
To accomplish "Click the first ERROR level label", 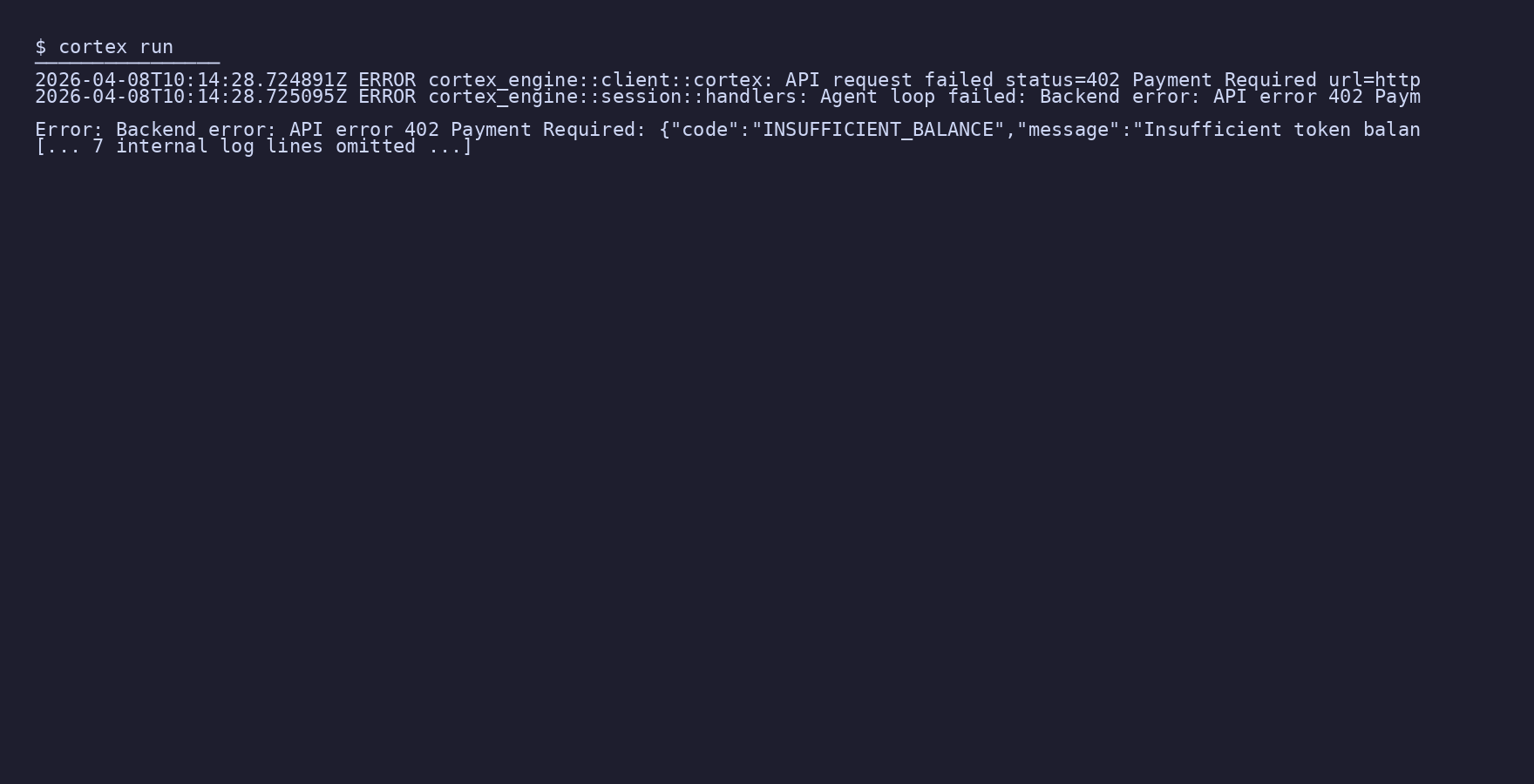I will tap(387, 80).
